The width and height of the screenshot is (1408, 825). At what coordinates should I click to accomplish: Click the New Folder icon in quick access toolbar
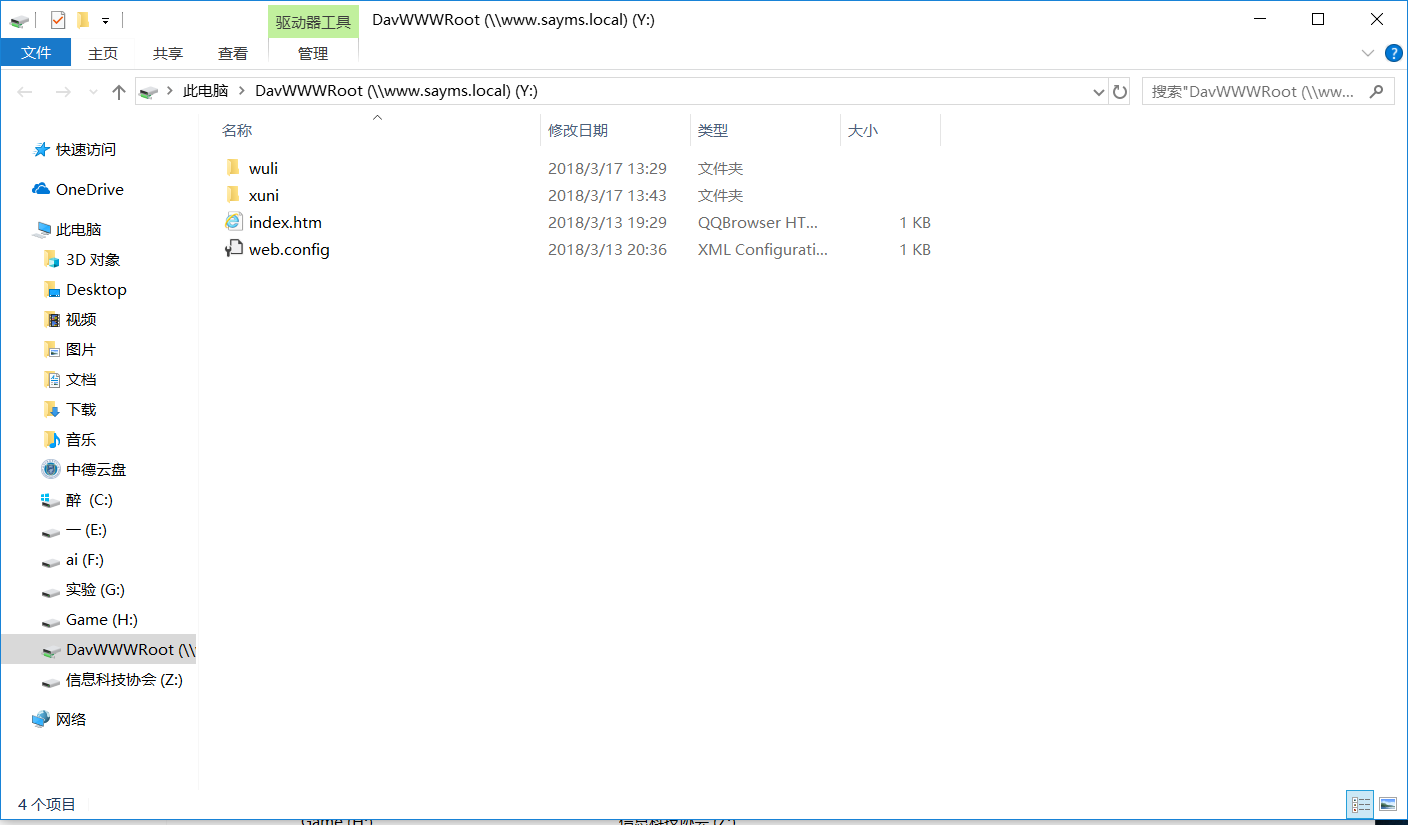[x=83, y=19]
